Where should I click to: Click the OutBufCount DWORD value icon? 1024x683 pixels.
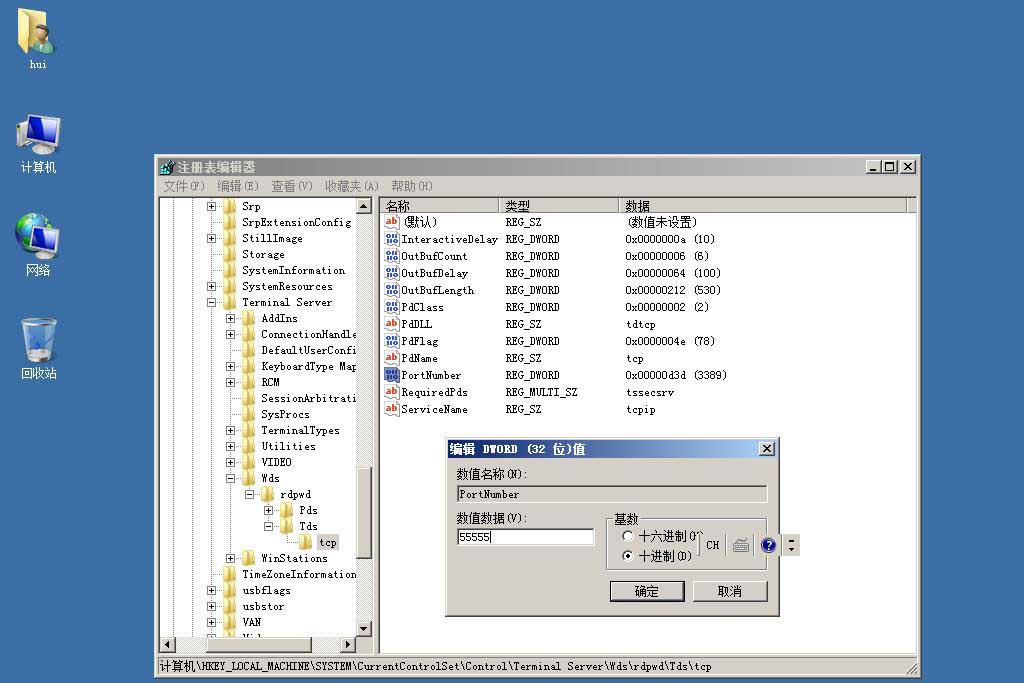(x=392, y=256)
